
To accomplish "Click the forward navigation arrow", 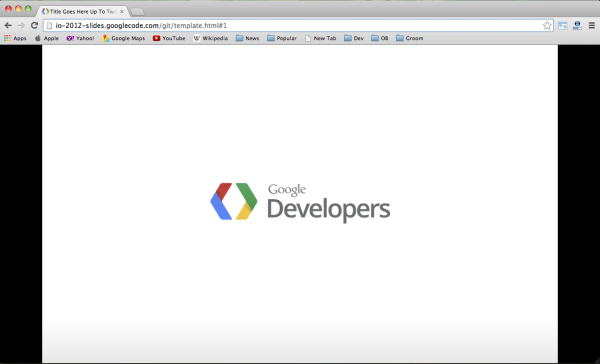I will (21, 26).
